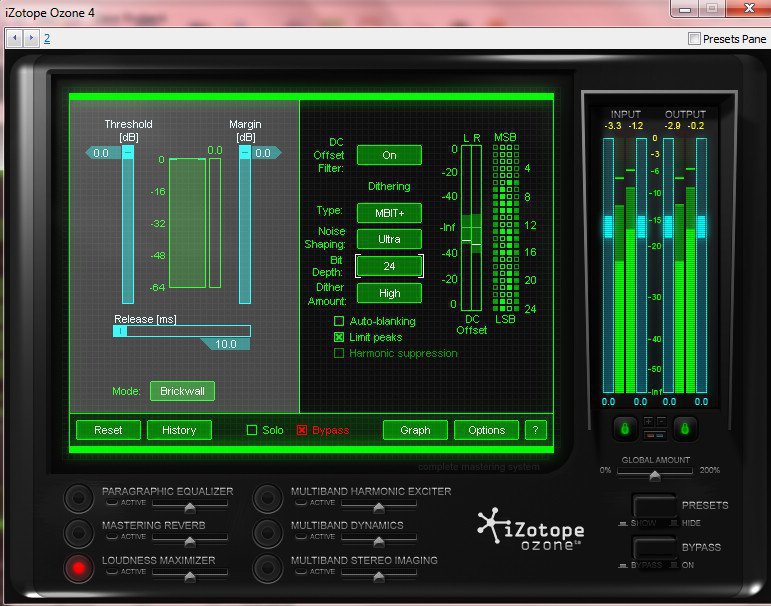The width and height of the screenshot is (771, 606).
Task: Click the gain reduction meter histogram
Action: [x=187, y=223]
